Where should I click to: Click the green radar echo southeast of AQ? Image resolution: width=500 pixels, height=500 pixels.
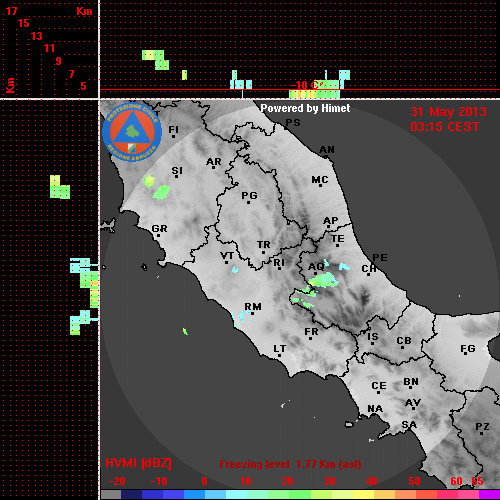323,280
